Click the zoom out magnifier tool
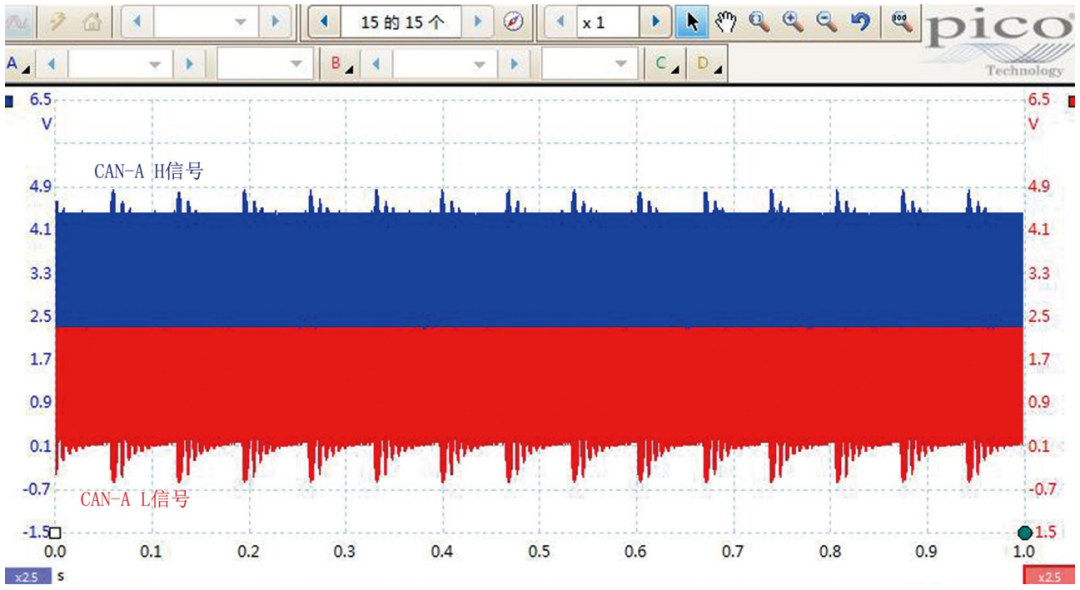1080x590 pixels. (827, 23)
